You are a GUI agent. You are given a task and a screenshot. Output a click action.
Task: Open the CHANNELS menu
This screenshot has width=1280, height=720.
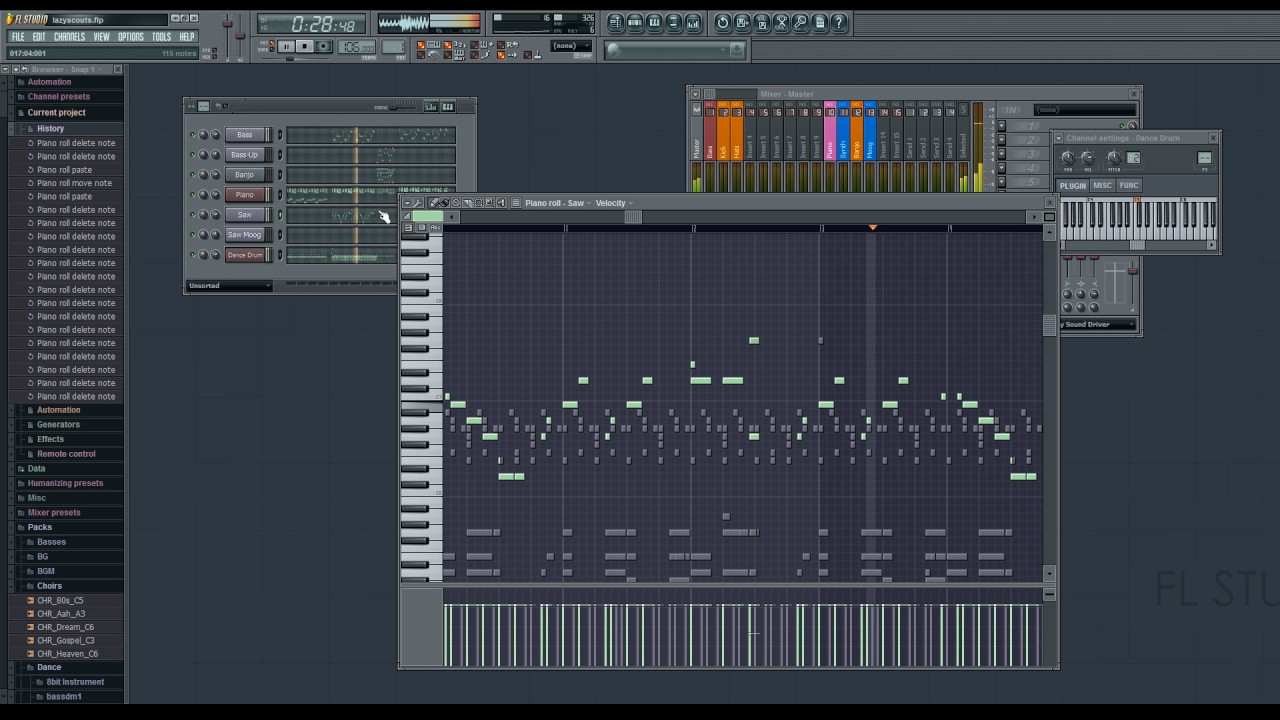click(69, 37)
